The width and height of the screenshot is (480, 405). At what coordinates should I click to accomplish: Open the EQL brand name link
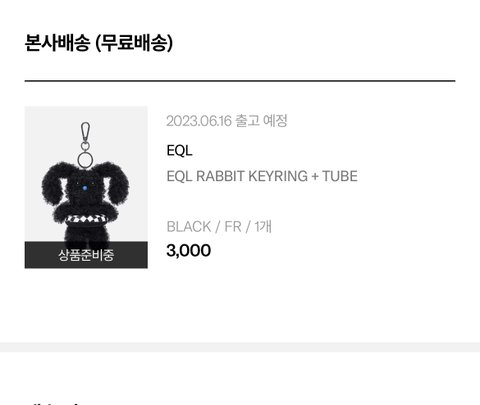point(179,151)
